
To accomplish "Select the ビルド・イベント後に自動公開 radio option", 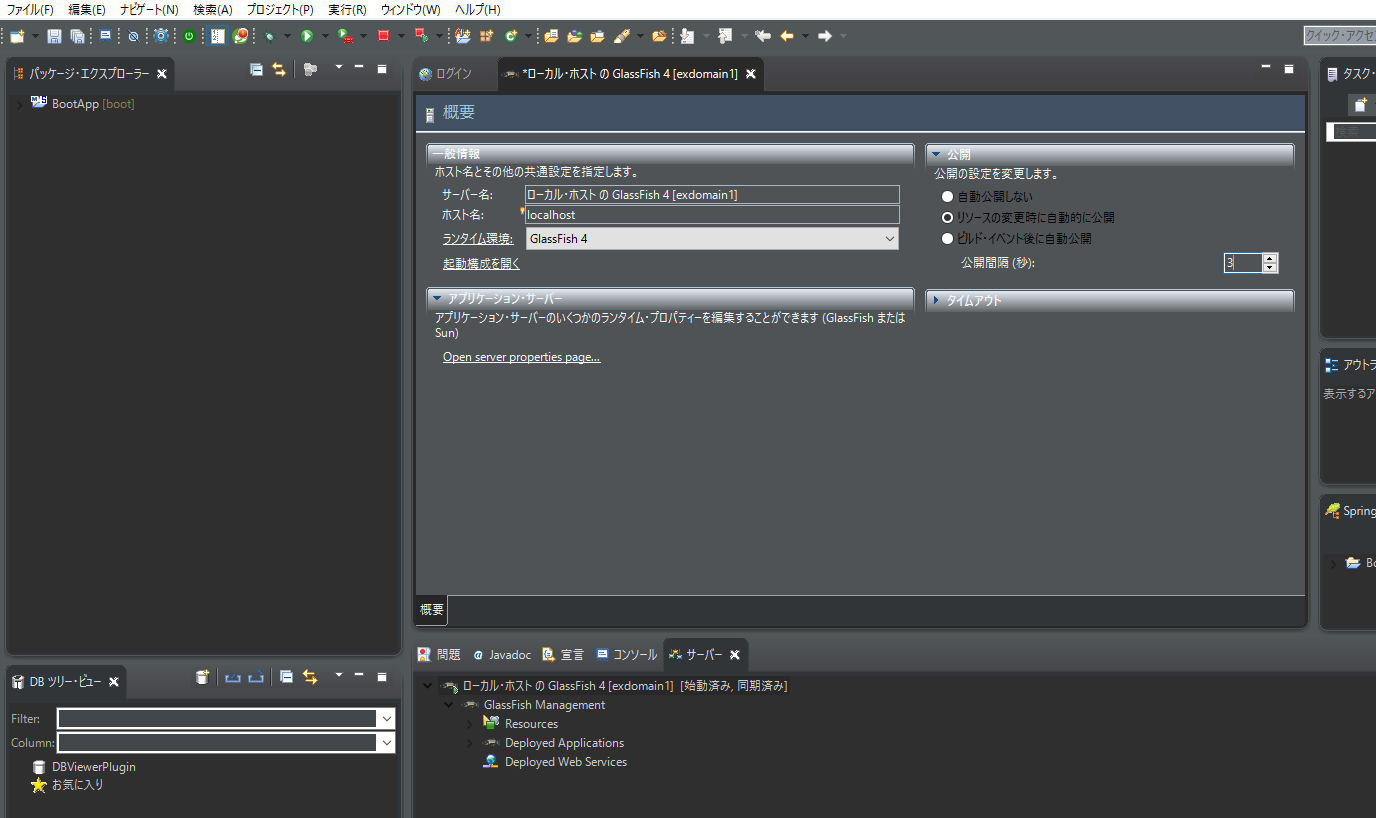I will click(x=948, y=238).
